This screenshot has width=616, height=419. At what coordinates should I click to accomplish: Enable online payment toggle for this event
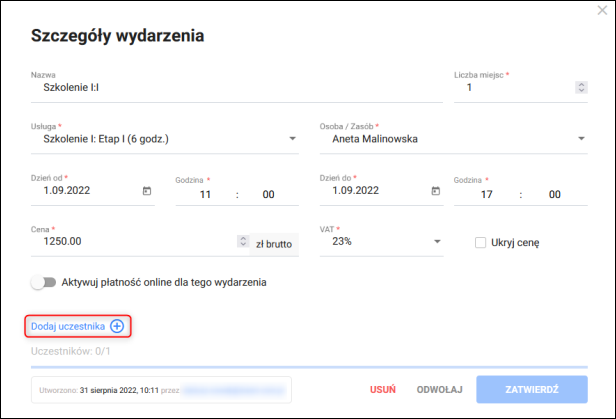pyautogui.click(x=44, y=282)
